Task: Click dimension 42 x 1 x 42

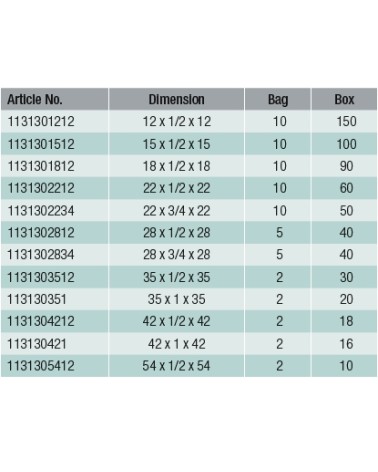Action: pos(177,344)
